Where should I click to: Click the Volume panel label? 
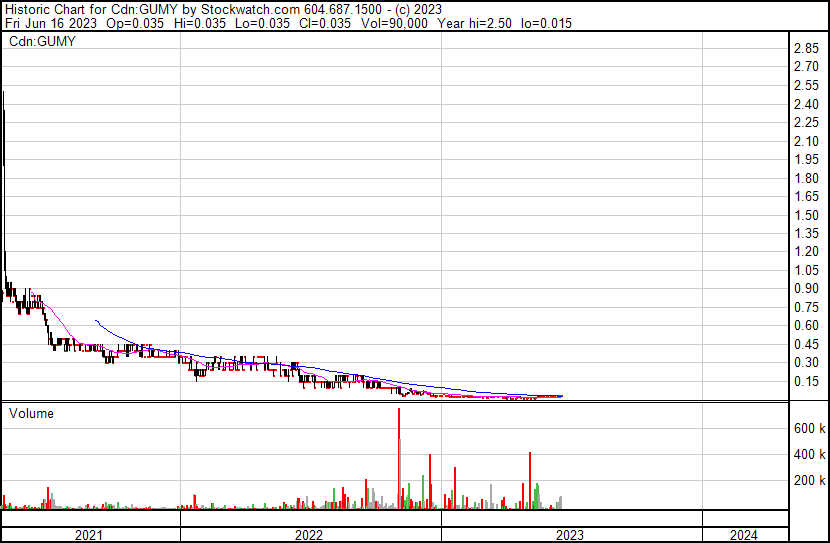click(x=32, y=413)
